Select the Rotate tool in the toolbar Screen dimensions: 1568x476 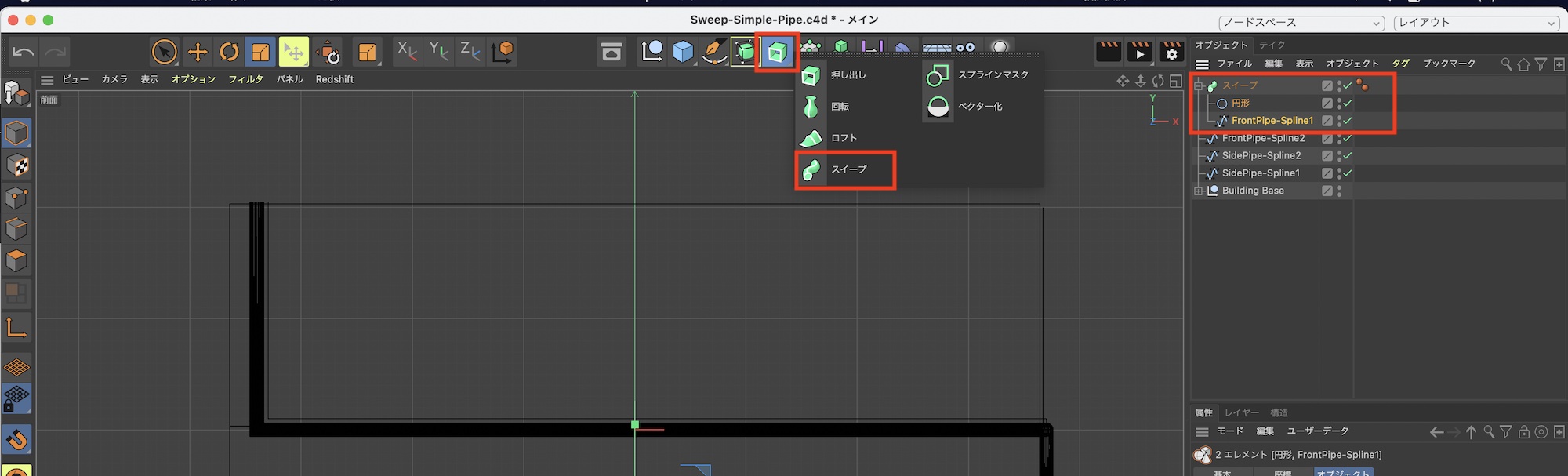229,53
